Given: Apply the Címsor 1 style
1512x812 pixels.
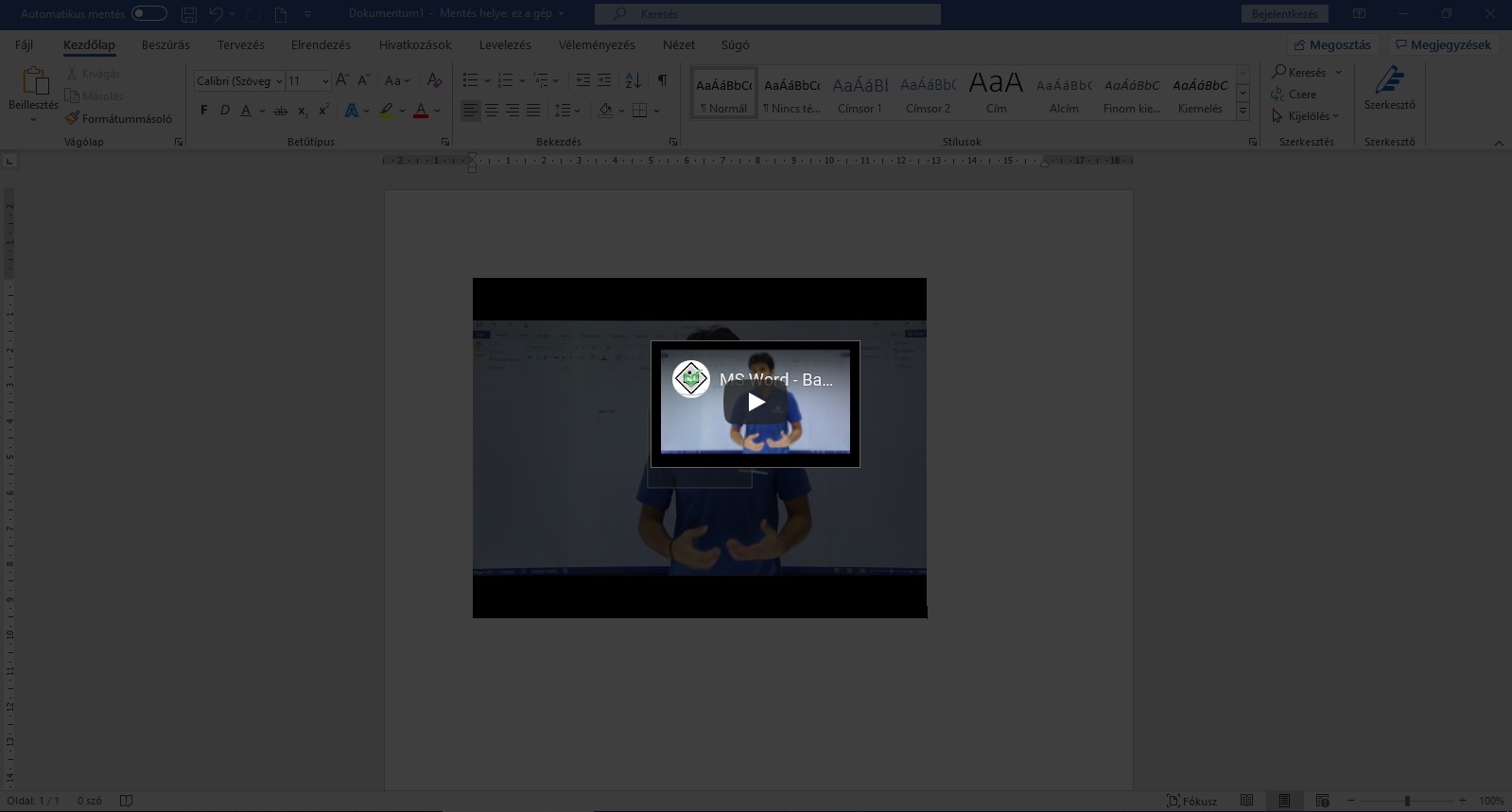Looking at the screenshot, I should 860,95.
